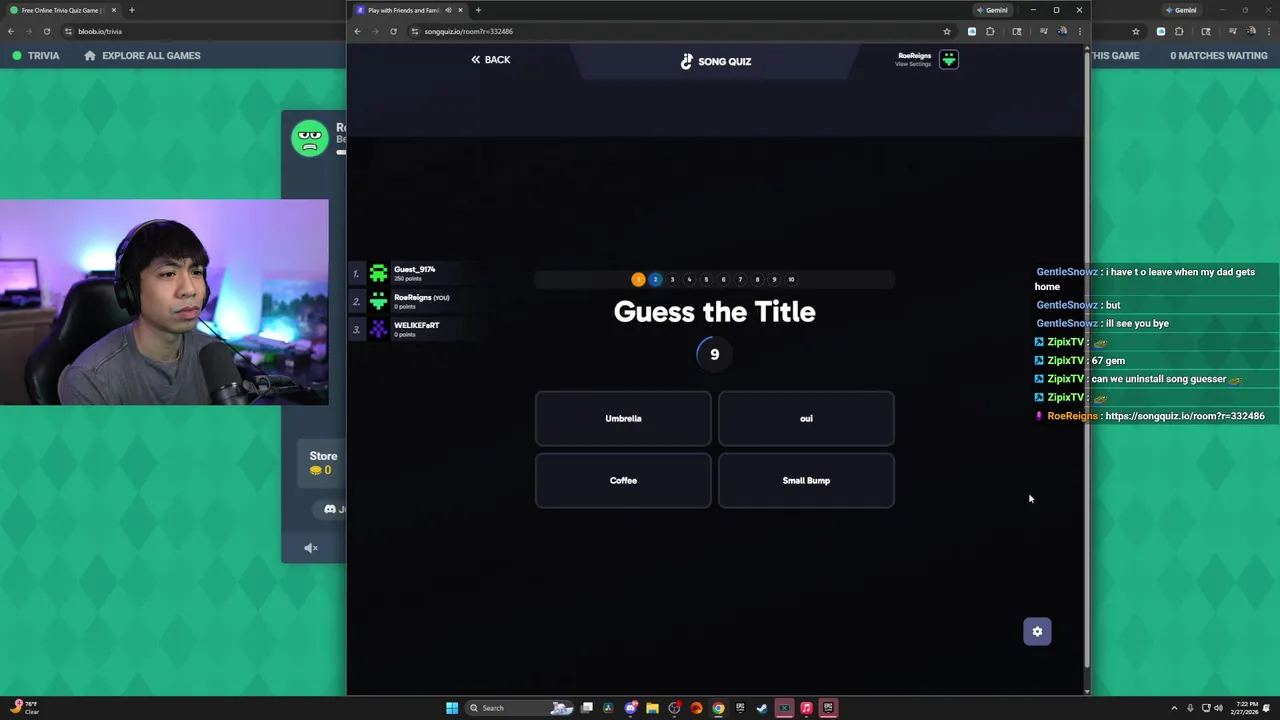
Task: Go back using the BACK button
Action: coord(491,60)
